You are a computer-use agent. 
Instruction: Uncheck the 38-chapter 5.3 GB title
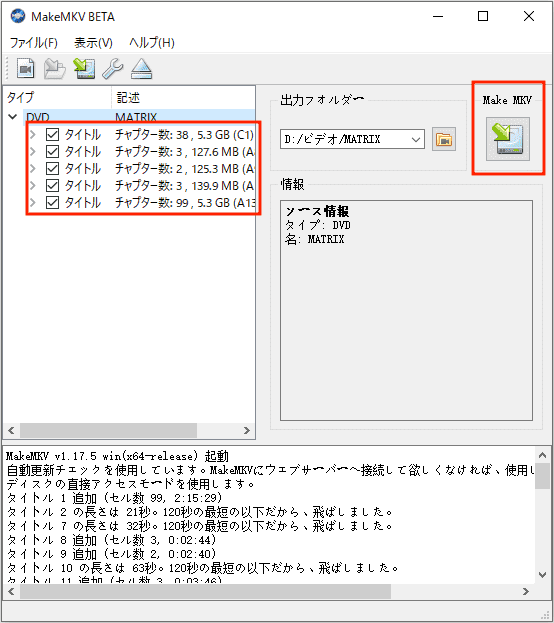pyautogui.click(x=52, y=135)
